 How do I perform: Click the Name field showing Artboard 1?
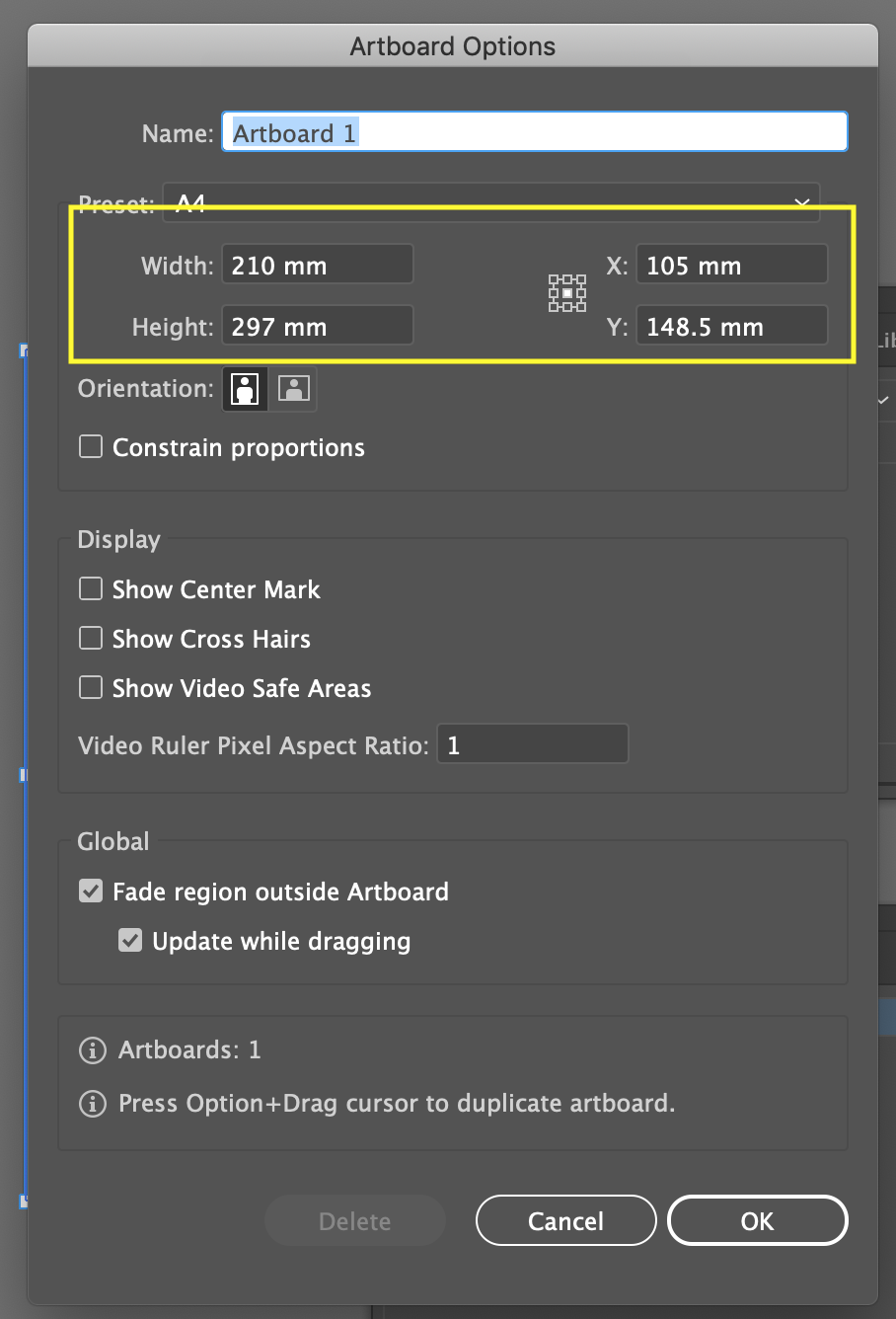coord(534,130)
